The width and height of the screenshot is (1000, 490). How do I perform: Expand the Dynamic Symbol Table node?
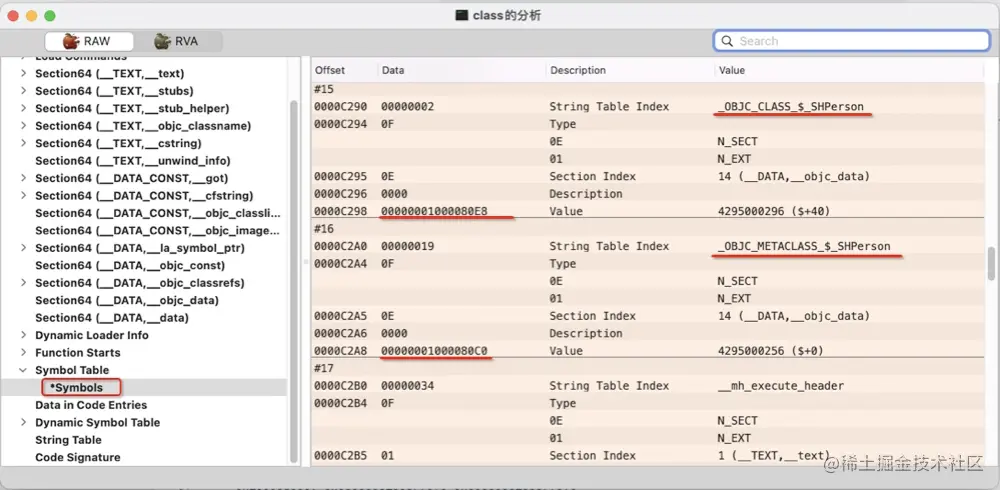coord(24,422)
